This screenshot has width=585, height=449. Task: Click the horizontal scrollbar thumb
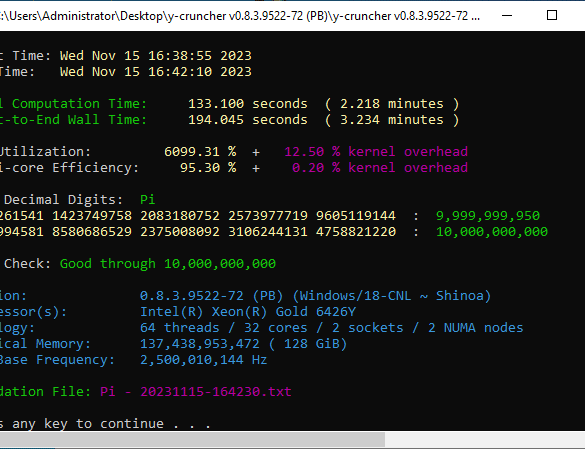pyautogui.click(x=192, y=440)
